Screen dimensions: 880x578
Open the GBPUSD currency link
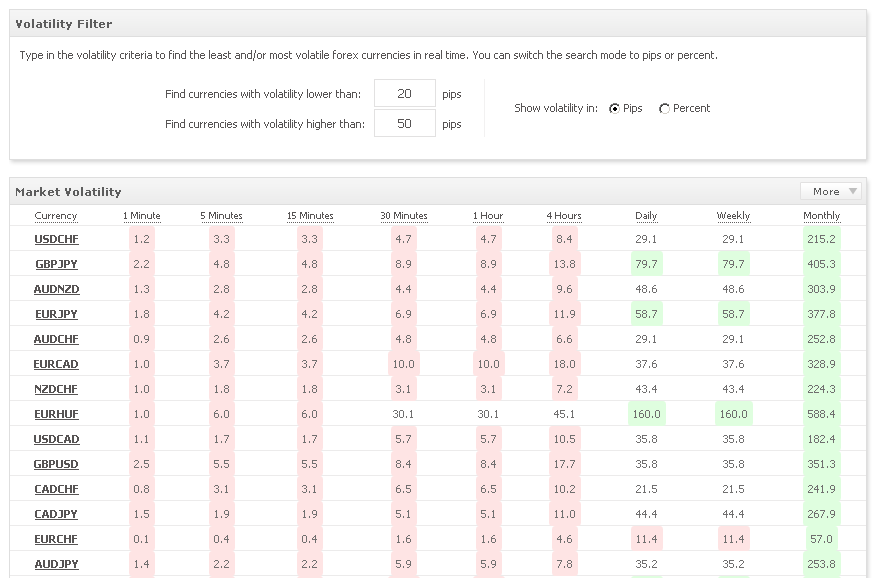coord(56,464)
